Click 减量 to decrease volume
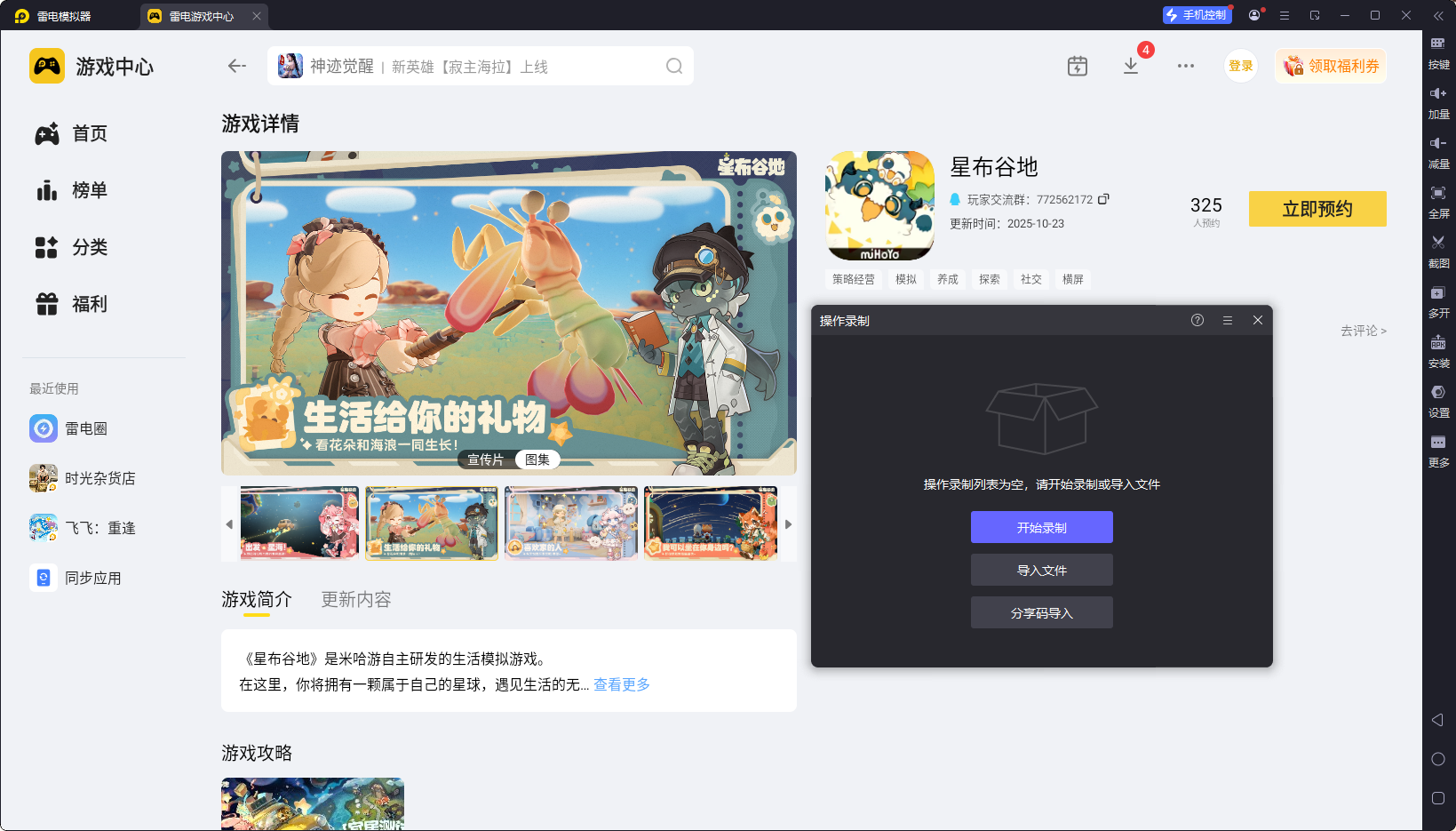1456x831 pixels. (x=1439, y=152)
